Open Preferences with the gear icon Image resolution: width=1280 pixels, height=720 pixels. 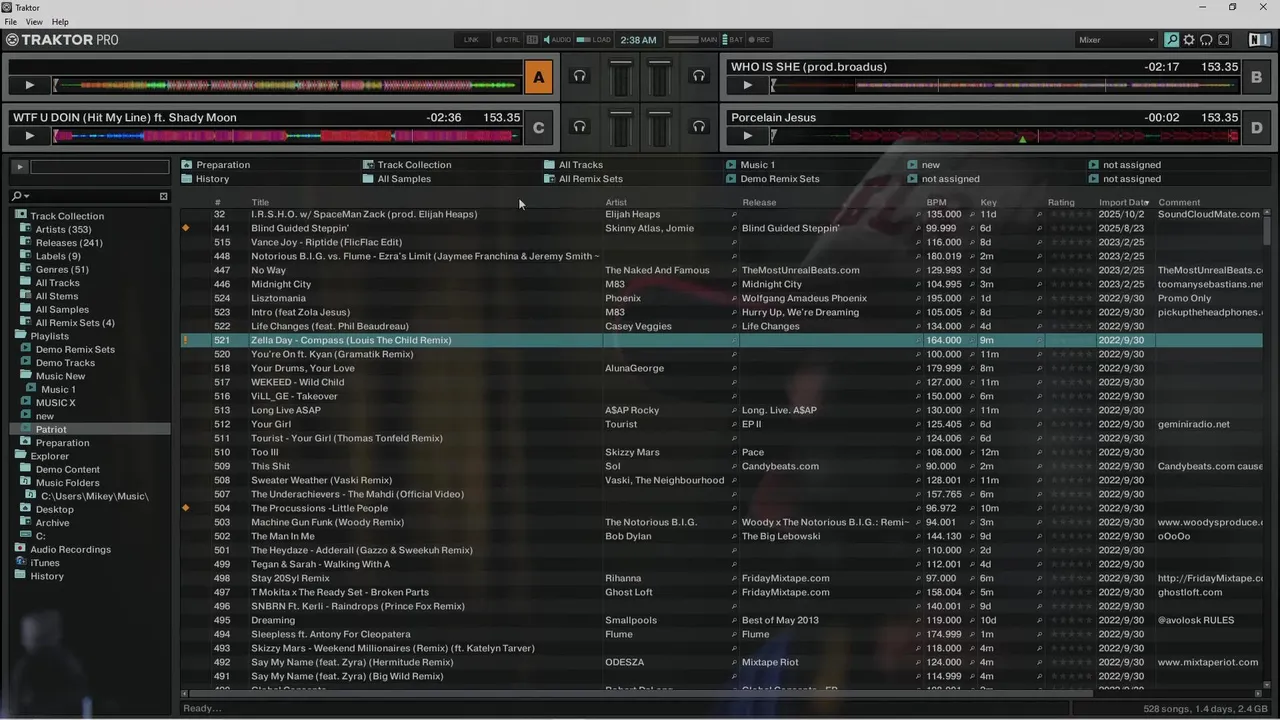1189,40
